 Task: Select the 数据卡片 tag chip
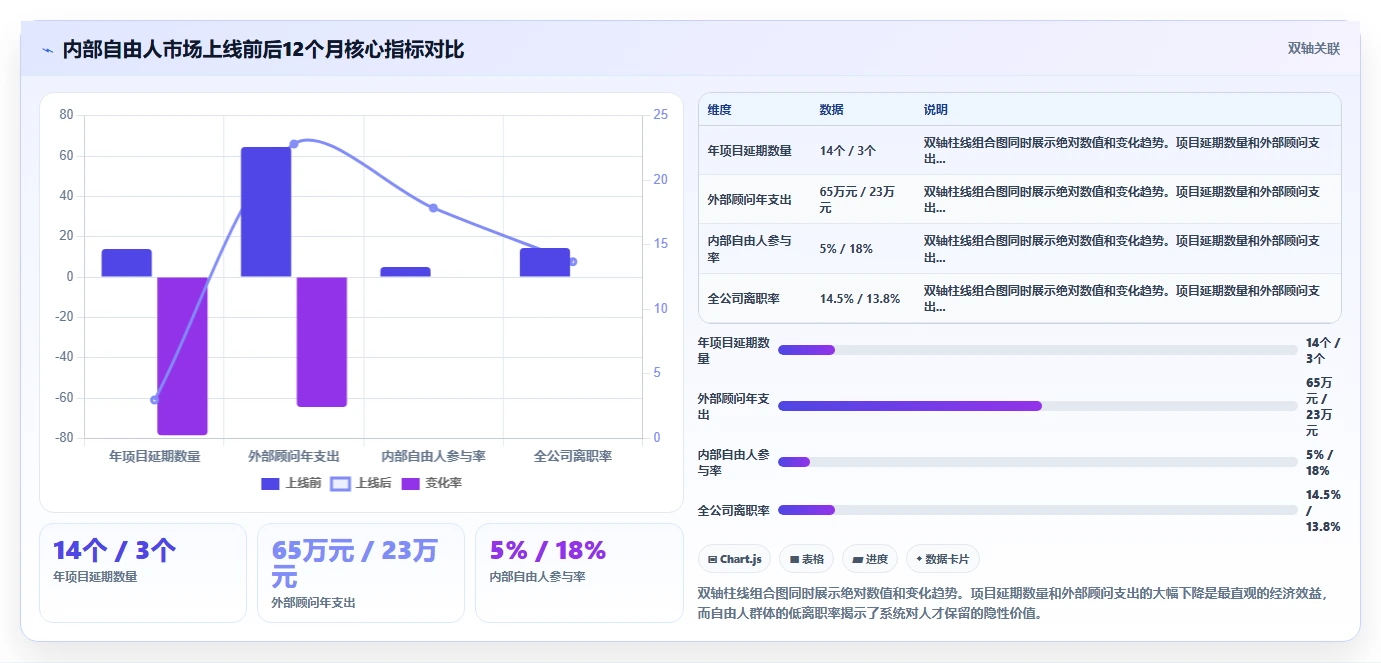(943, 559)
